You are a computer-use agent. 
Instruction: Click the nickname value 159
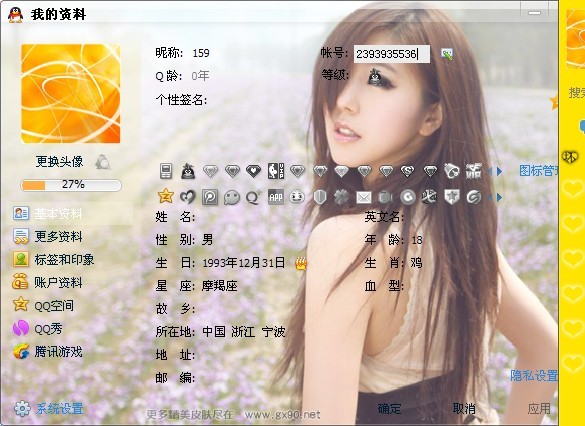pos(201,53)
